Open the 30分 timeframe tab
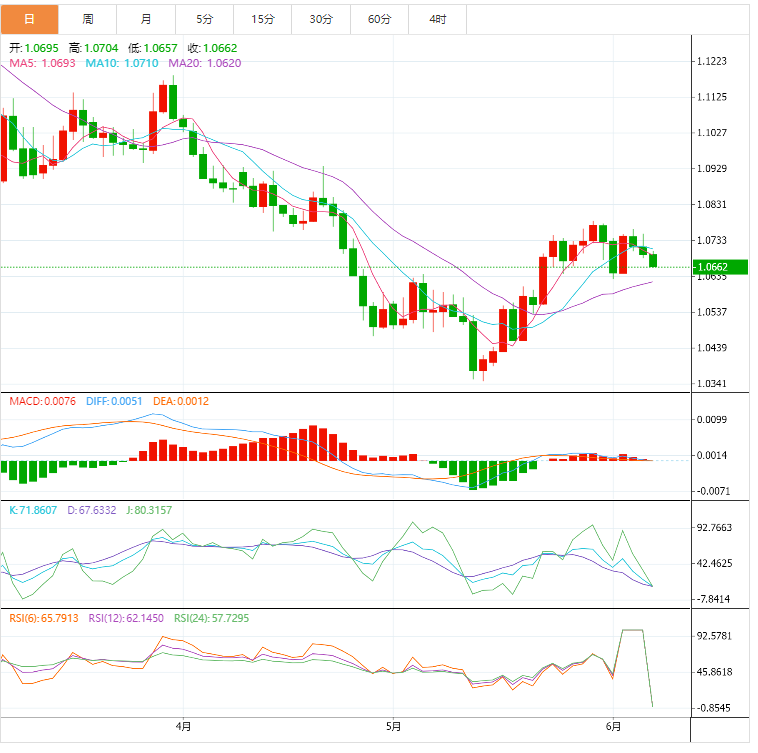The width and height of the screenshot is (758, 753). (321, 19)
